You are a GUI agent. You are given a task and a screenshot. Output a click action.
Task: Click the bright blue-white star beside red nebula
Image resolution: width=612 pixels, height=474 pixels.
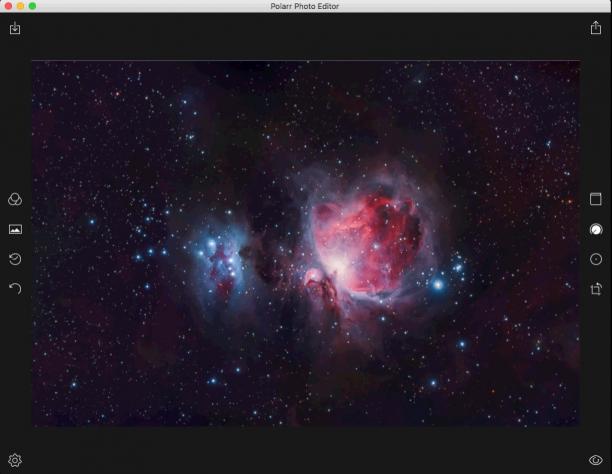click(438, 285)
